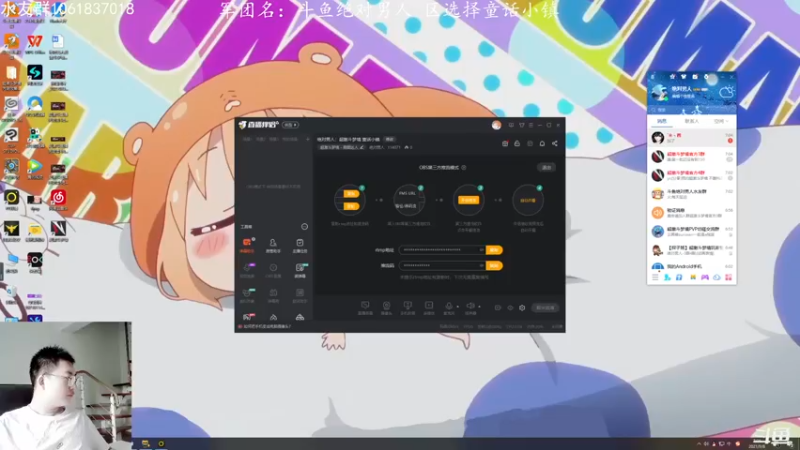
Task: Open the weather icon in QQ header
Action: click(726, 92)
